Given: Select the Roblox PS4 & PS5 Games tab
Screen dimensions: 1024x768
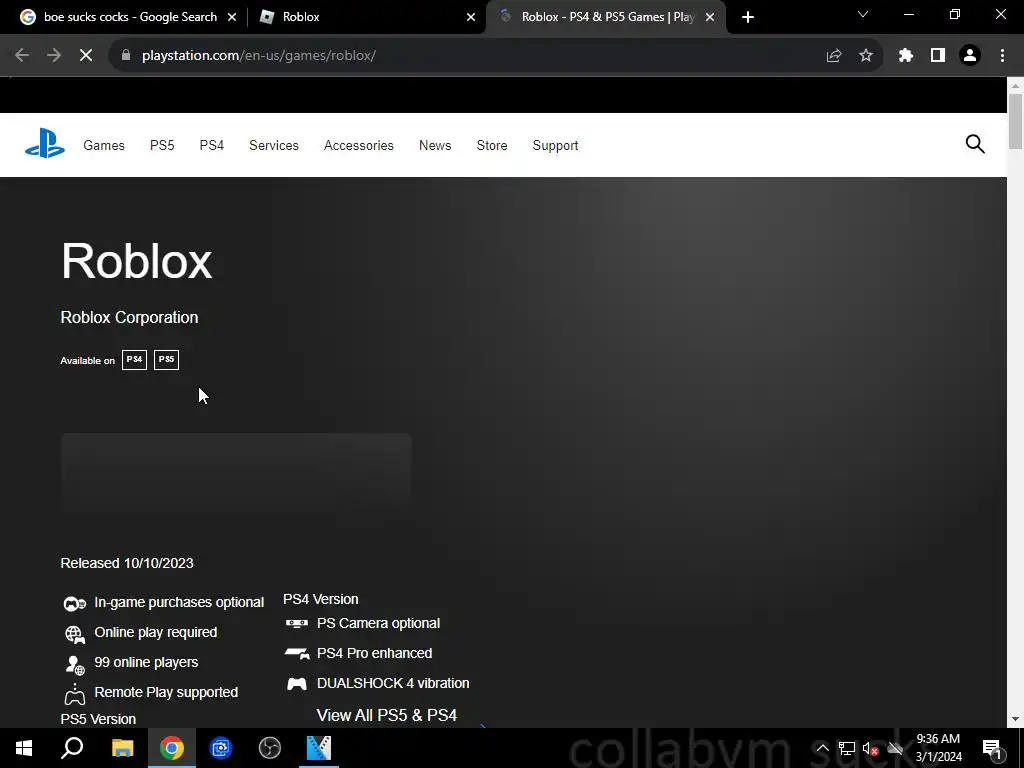Looking at the screenshot, I should (604, 17).
